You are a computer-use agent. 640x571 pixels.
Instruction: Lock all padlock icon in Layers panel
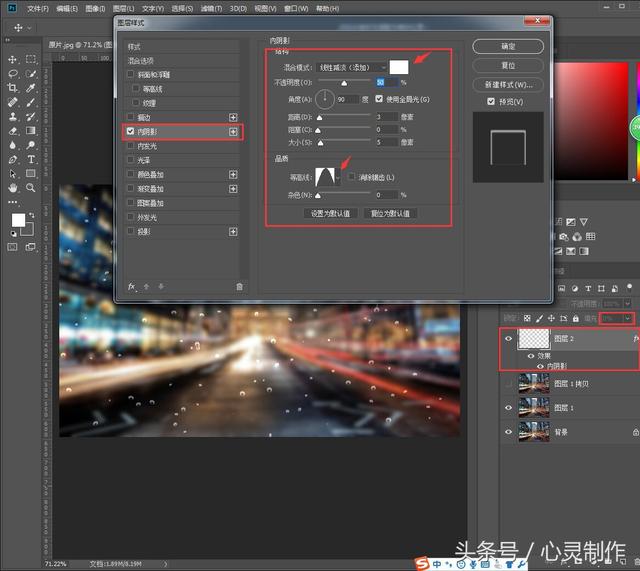(576, 318)
